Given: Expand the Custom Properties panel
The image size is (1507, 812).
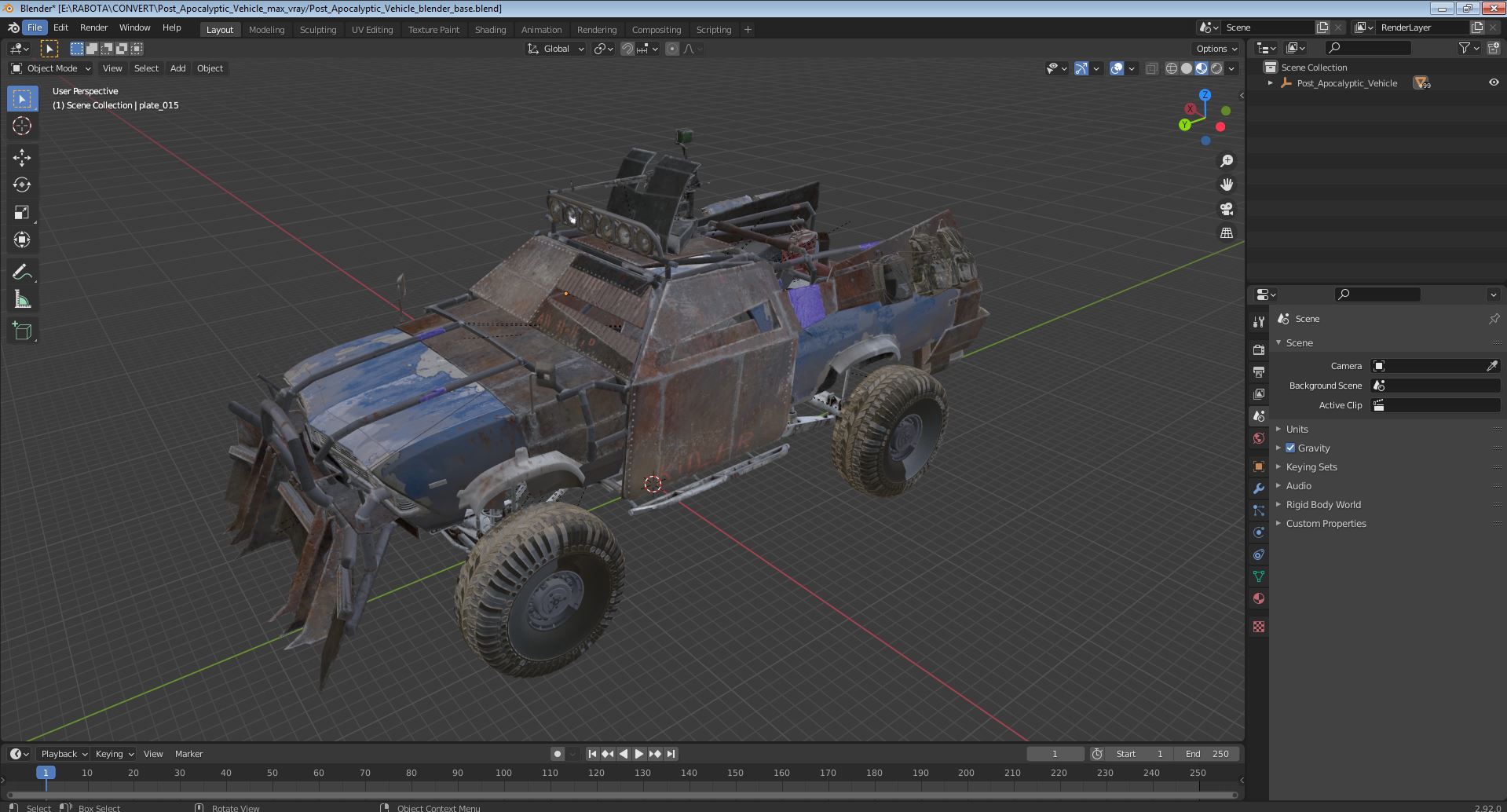Looking at the screenshot, I should [x=1326, y=523].
